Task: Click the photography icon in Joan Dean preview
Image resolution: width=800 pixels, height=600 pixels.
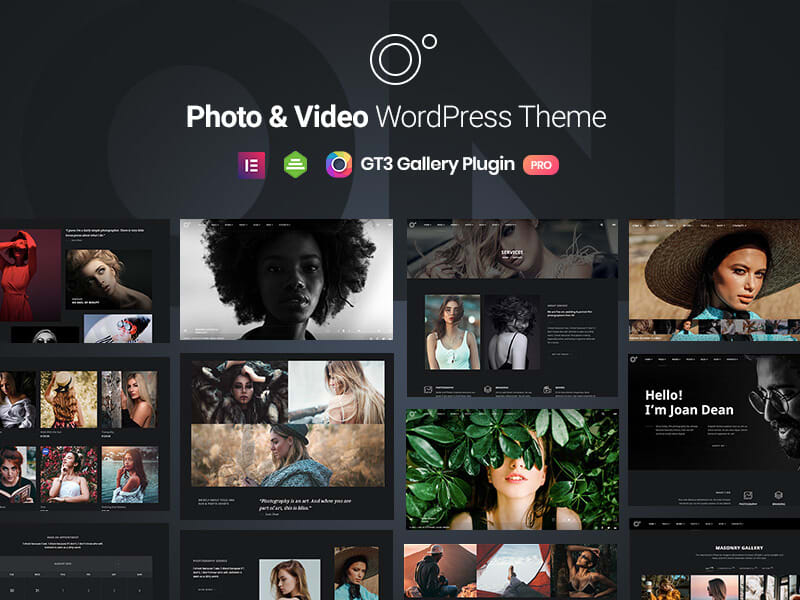Action: [748, 495]
